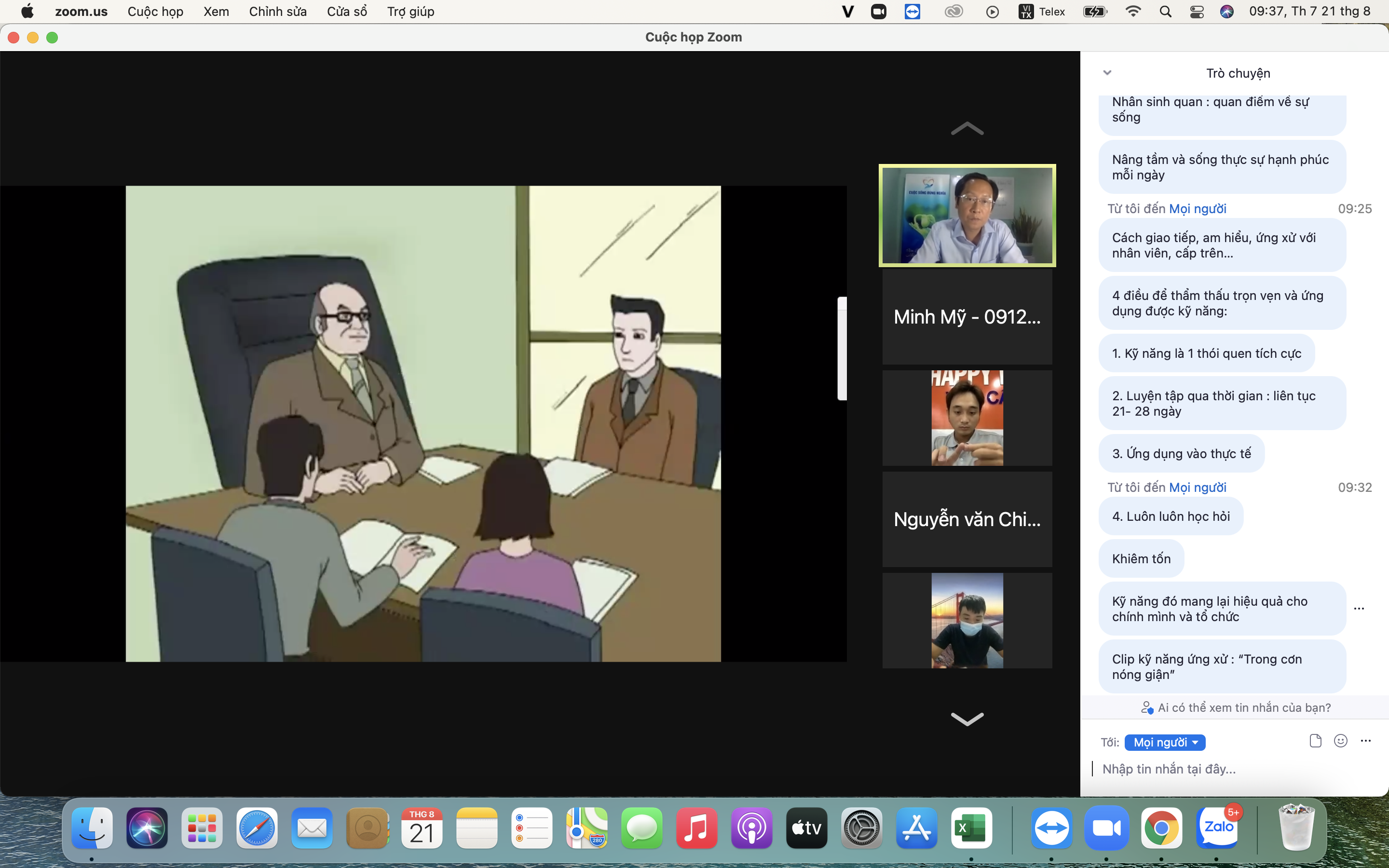Viewport: 1389px width, 868px height.
Task: Open the "Cuộc họp" menu
Action: [x=155, y=12]
